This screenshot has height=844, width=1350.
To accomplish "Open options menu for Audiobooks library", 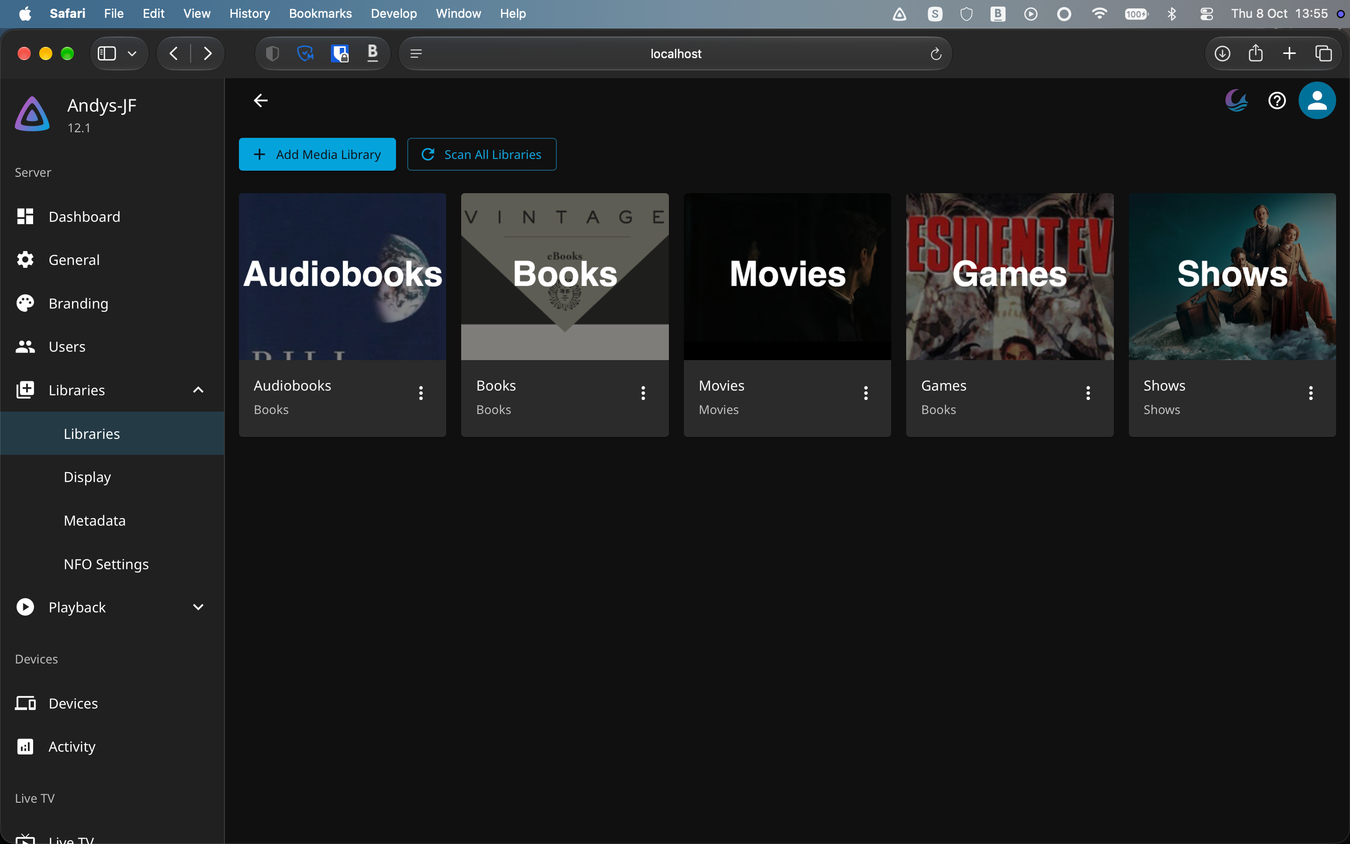I will [421, 394].
